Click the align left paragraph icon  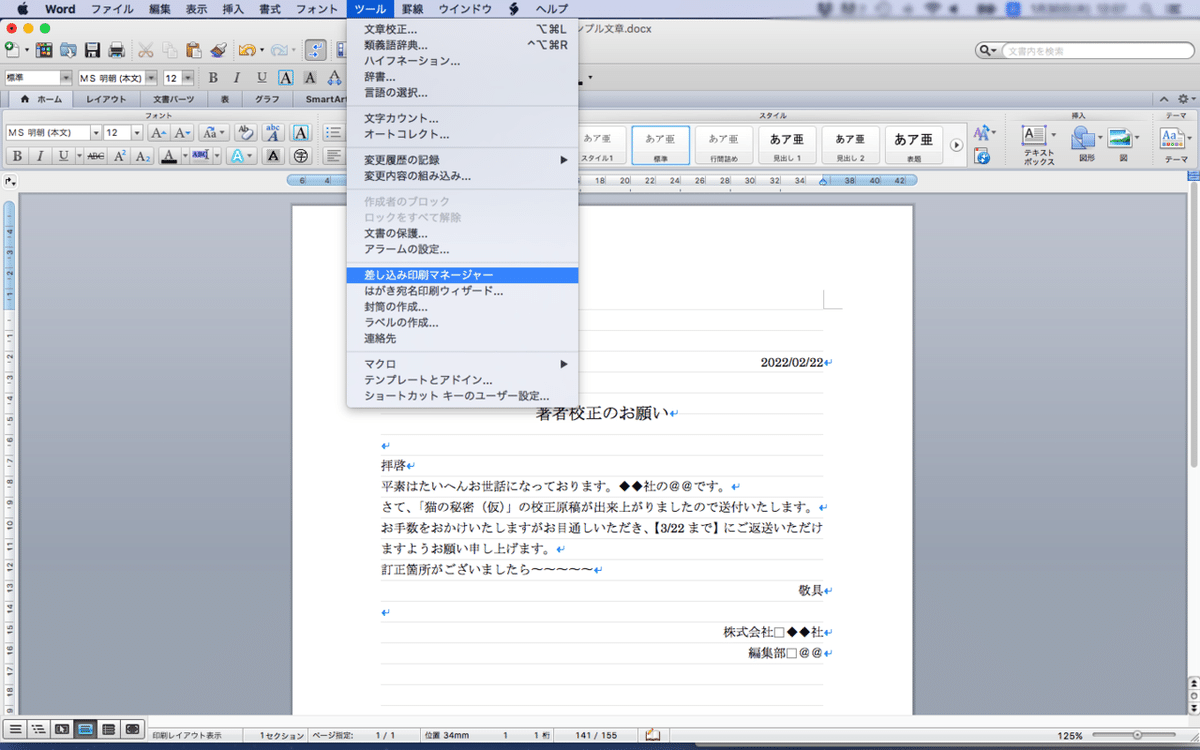point(334,156)
